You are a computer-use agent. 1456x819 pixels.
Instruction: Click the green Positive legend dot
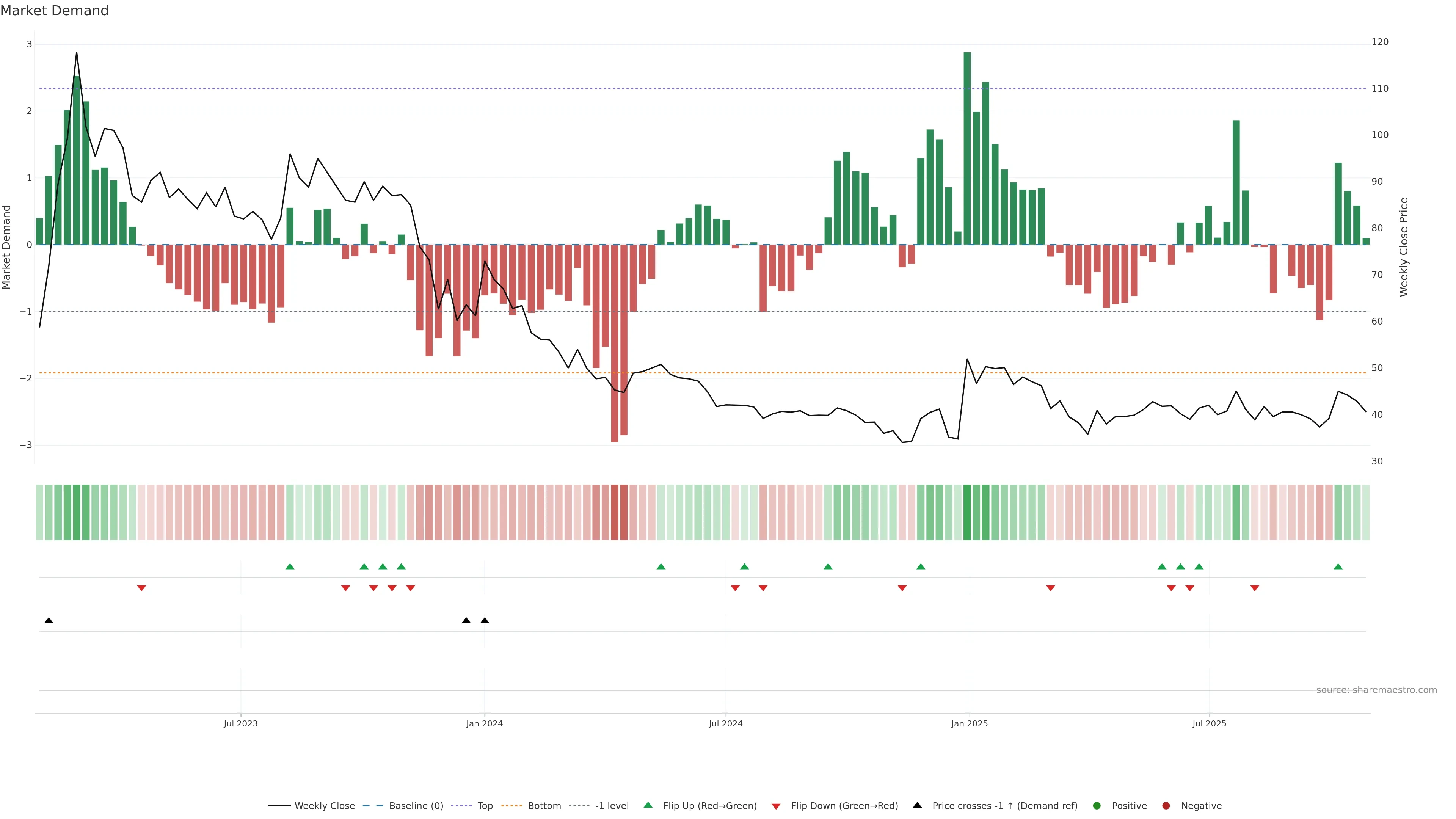click(x=1097, y=805)
